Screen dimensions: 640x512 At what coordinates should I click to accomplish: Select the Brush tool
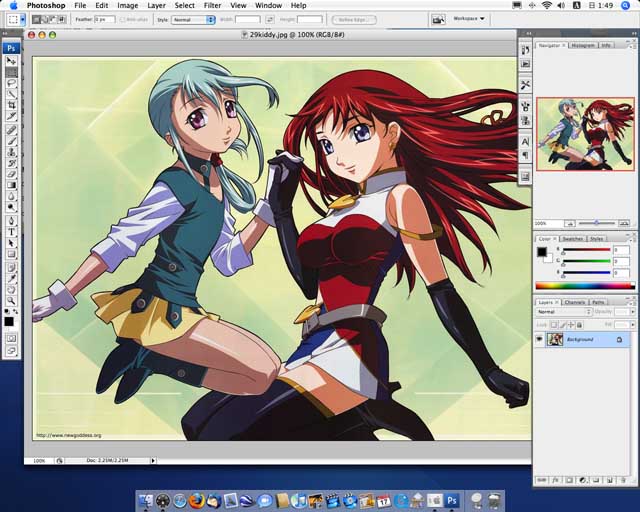tap(11, 141)
